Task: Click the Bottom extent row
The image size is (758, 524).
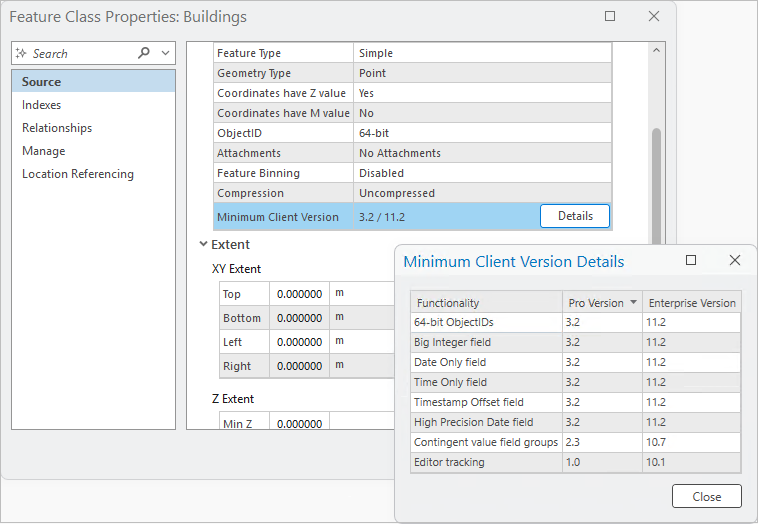Action: pos(307,318)
